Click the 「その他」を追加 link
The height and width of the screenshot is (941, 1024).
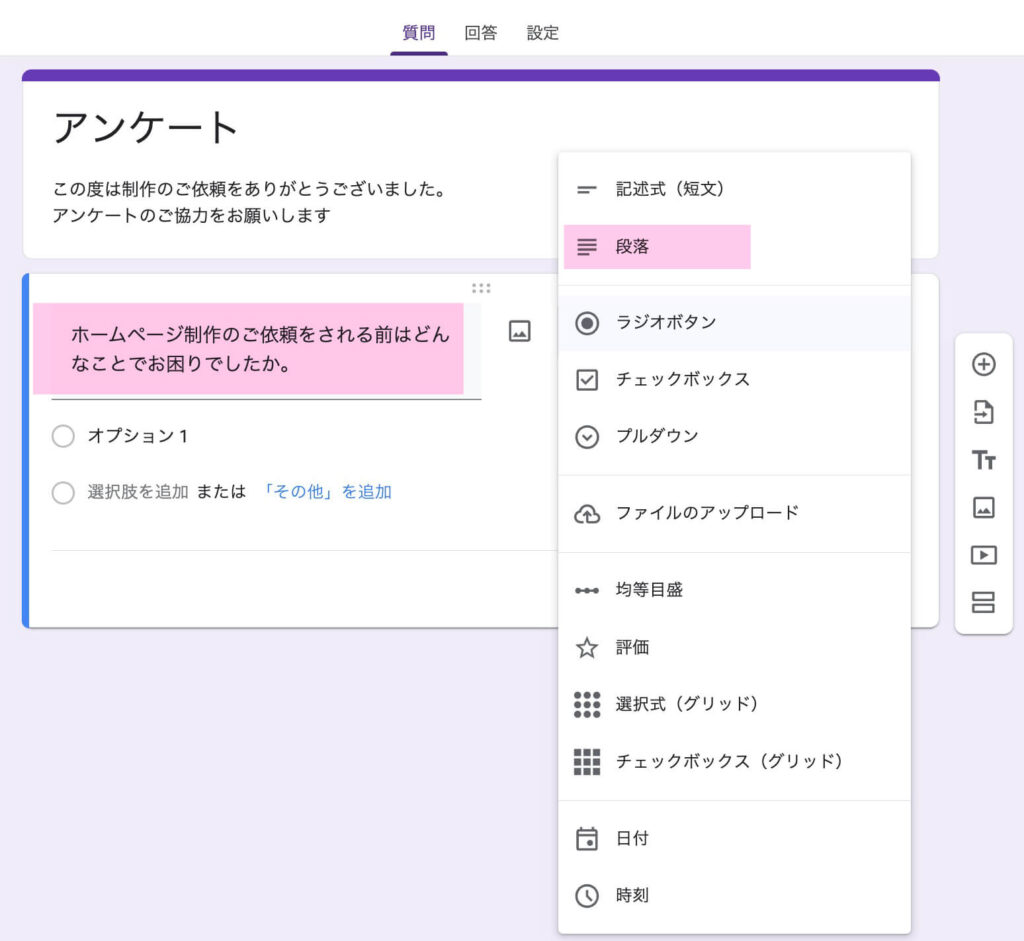pos(326,492)
